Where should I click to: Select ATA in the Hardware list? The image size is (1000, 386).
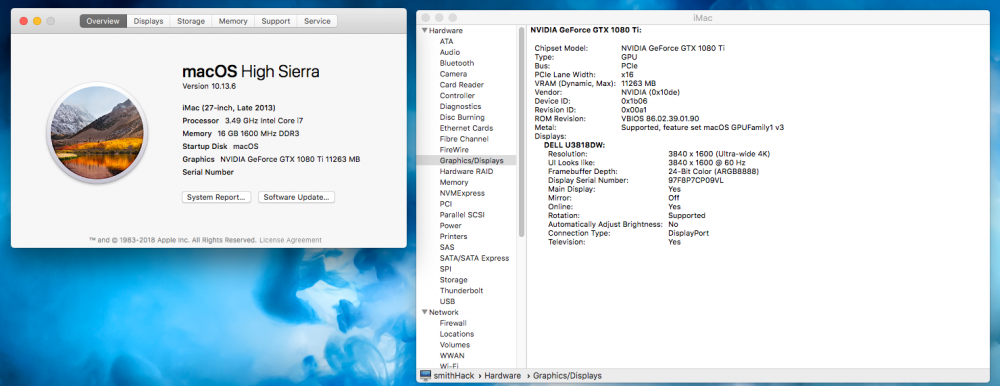click(446, 41)
